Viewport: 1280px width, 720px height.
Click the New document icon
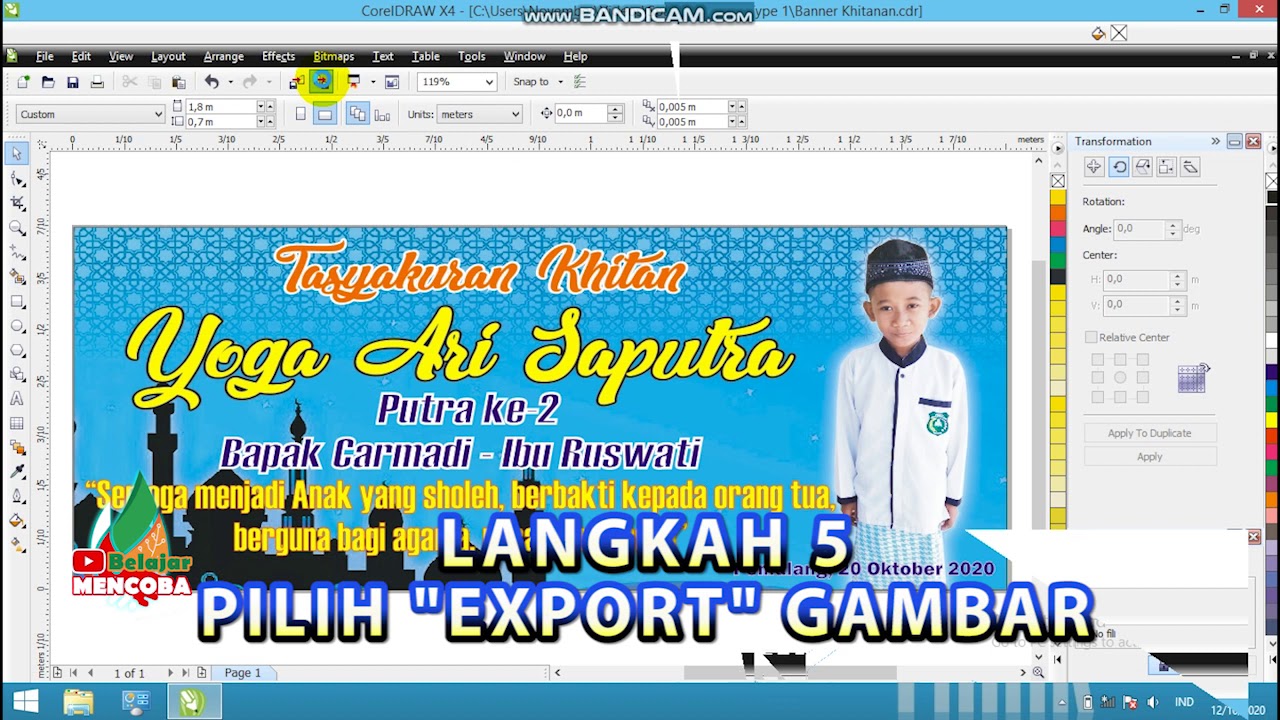(x=23, y=82)
